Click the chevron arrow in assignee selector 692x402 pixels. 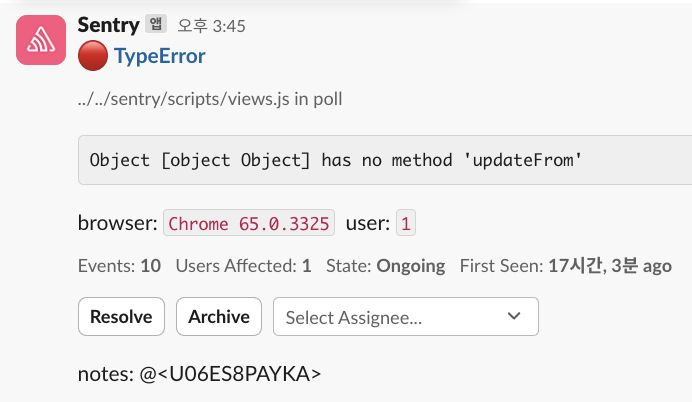514,316
